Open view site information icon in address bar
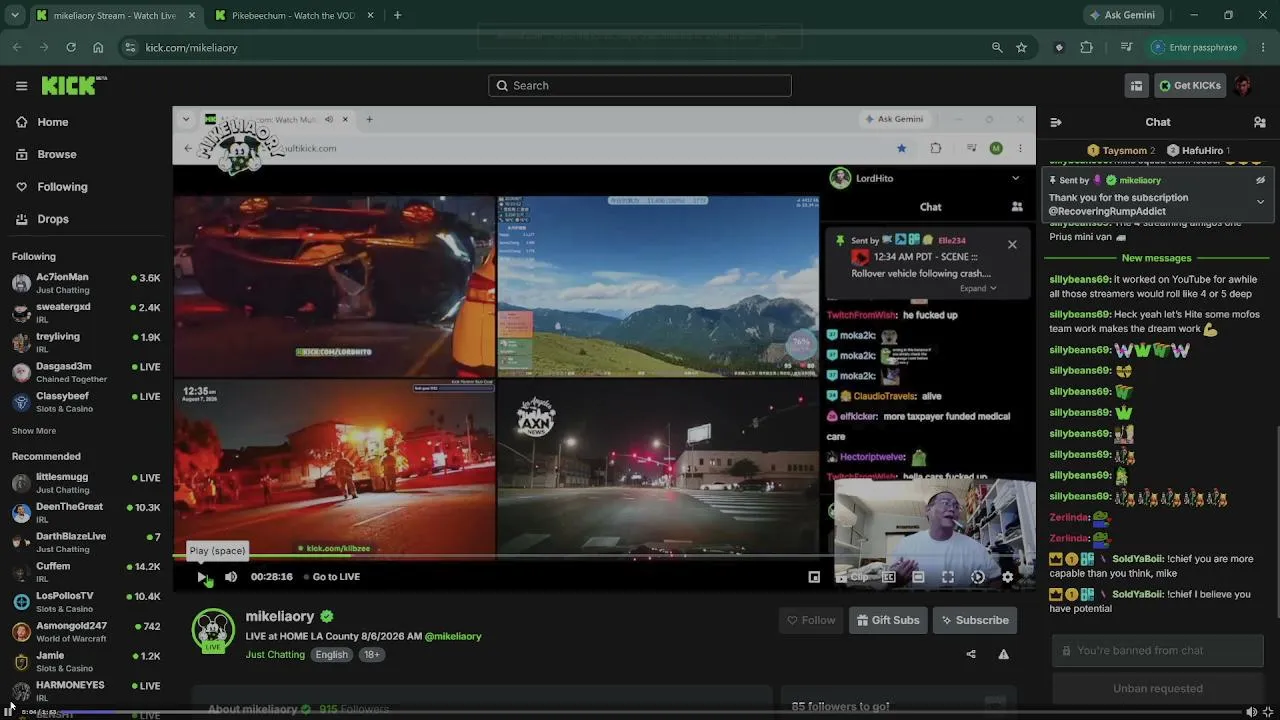This screenshot has width=1280, height=720. [130, 47]
